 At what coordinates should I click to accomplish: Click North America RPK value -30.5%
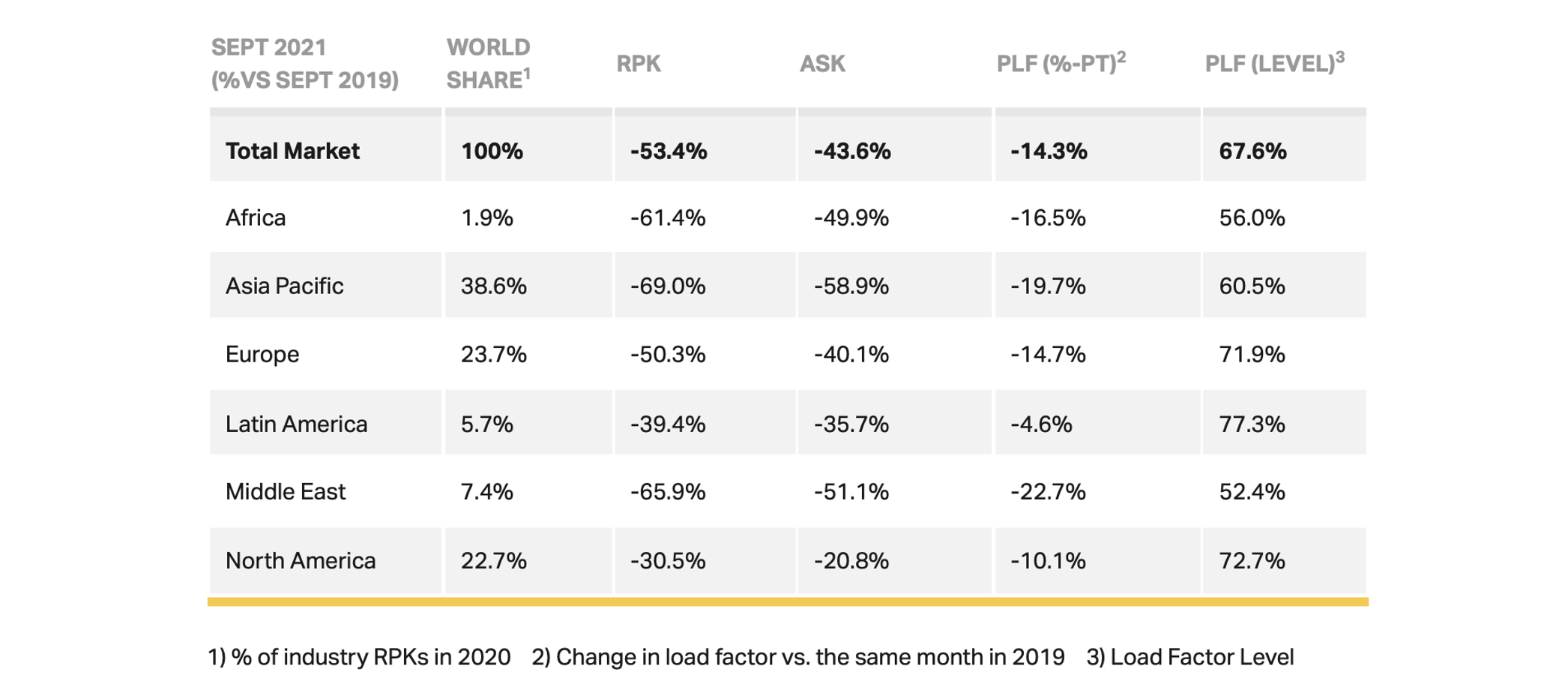coord(668,560)
